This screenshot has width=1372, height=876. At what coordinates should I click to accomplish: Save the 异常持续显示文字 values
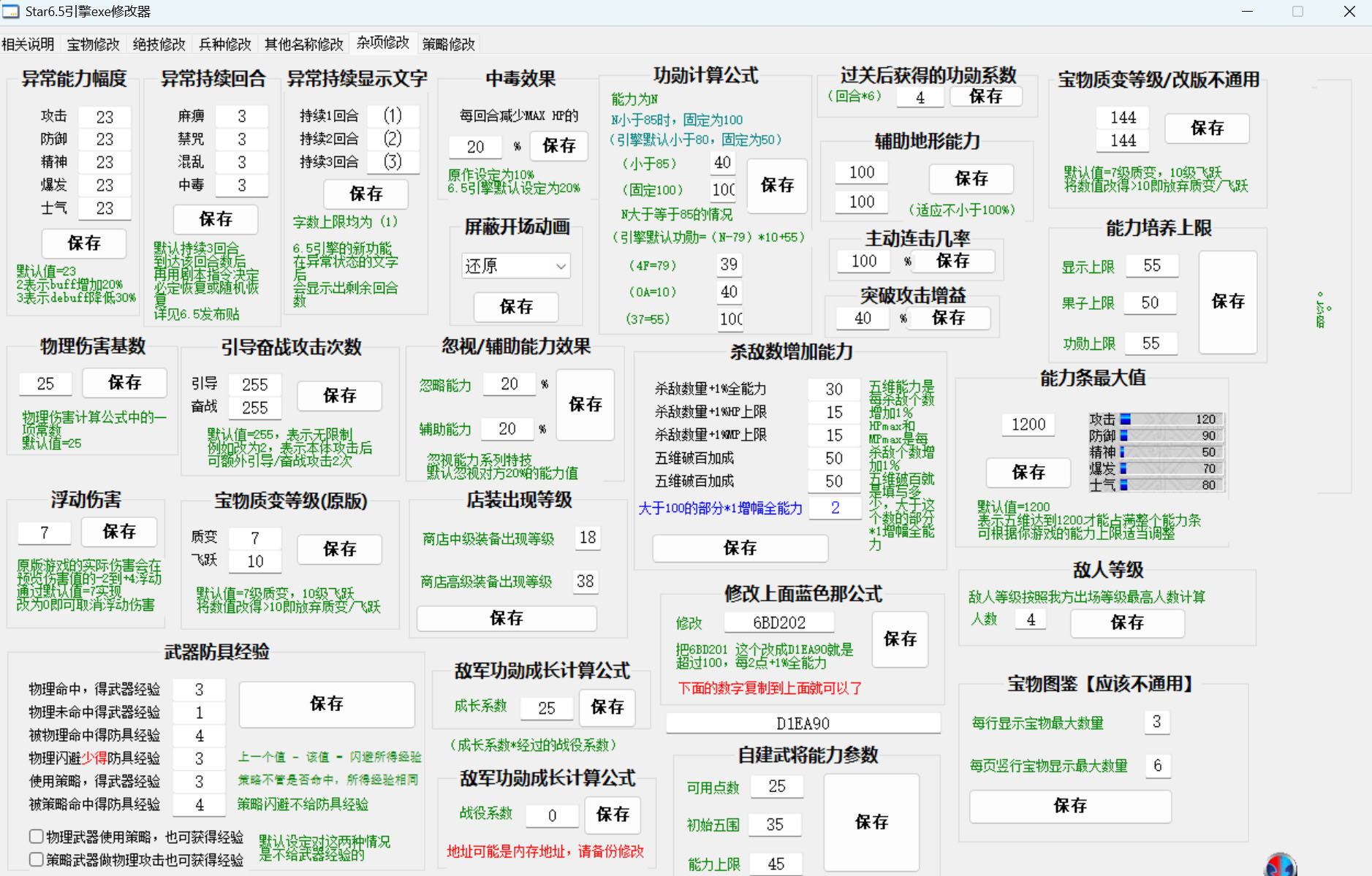click(x=365, y=194)
